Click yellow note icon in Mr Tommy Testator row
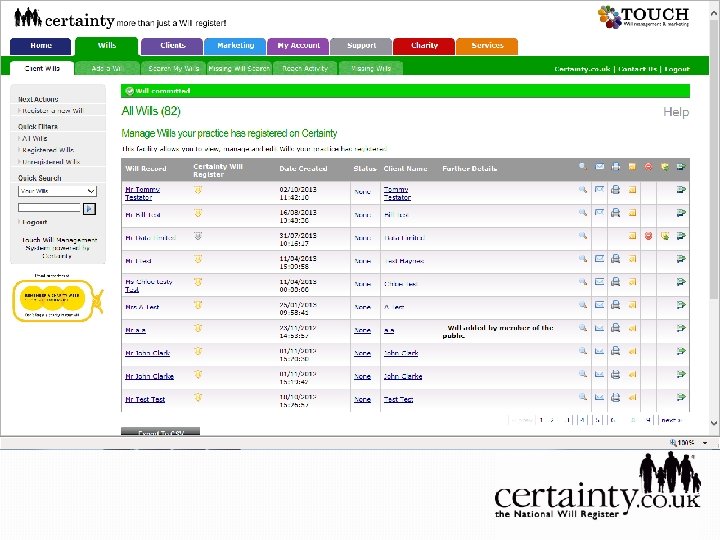Screen dimensions: 720x540 tap(632, 189)
